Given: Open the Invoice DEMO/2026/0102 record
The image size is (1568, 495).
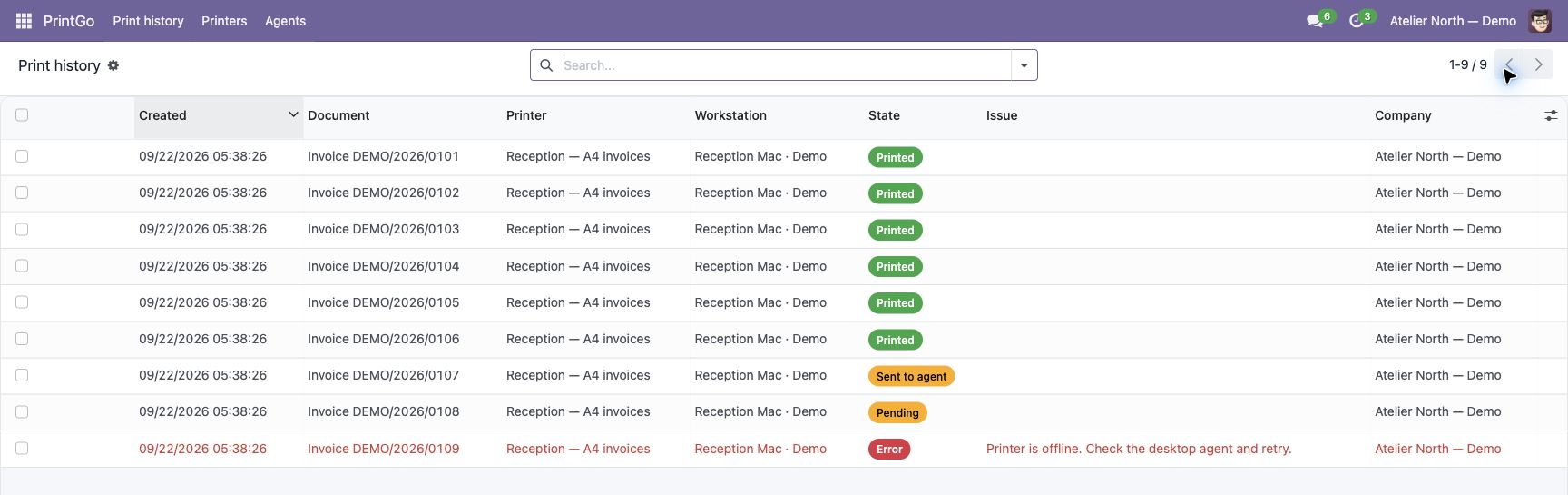Looking at the screenshot, I should [x=383, y=193].
